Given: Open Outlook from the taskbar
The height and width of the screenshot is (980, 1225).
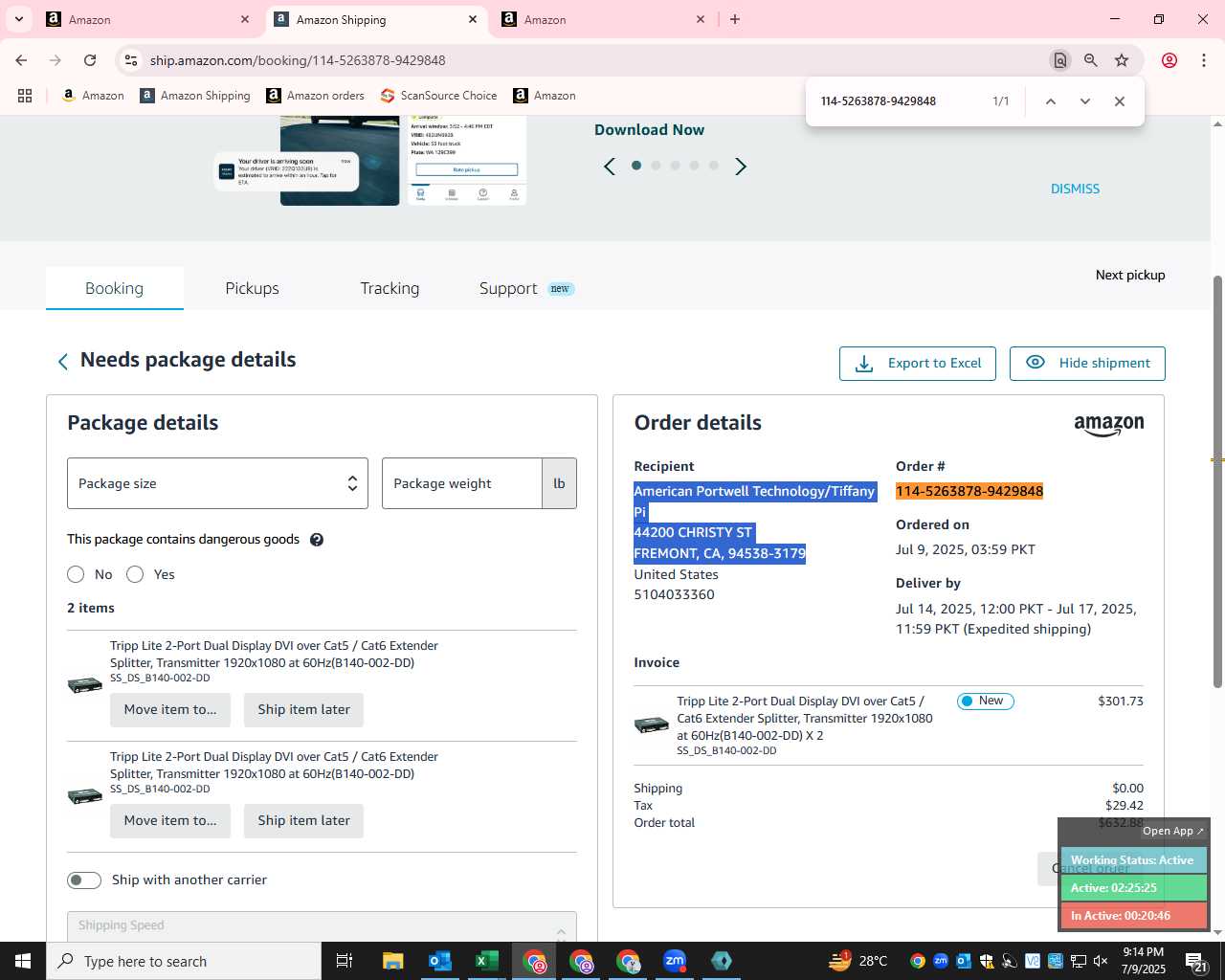Looking at the screenshot, I should pyautogui.click(x=440, y=961).
